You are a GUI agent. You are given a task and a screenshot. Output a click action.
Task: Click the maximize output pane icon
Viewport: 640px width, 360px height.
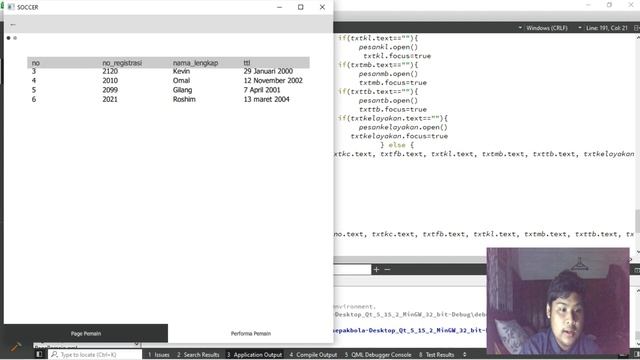[x=637, y=270]
